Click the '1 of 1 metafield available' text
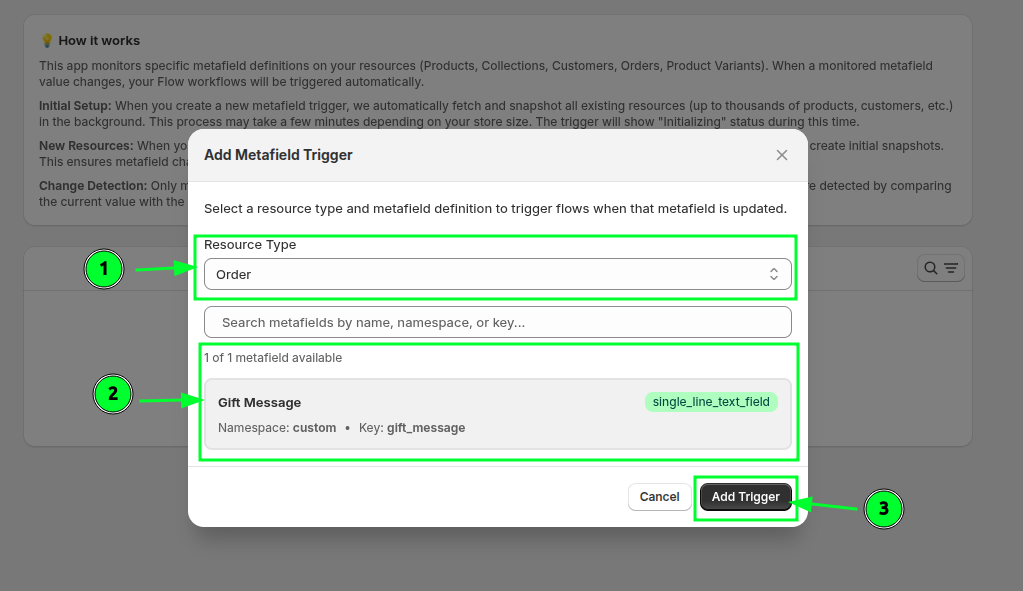Screen dimensions: 1023x591 click(273, 358)
